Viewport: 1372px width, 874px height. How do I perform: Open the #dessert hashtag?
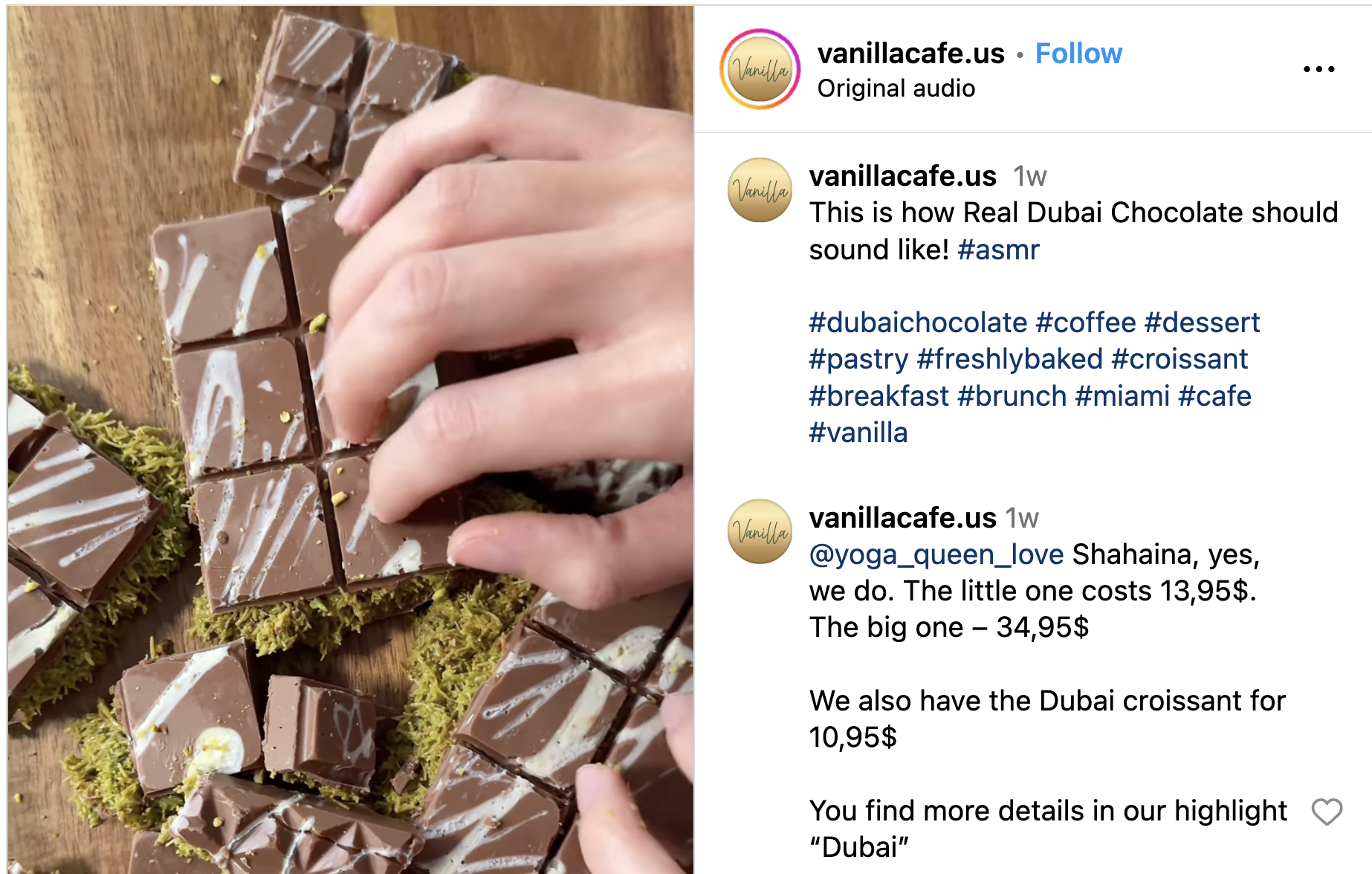coord(1203,323)
